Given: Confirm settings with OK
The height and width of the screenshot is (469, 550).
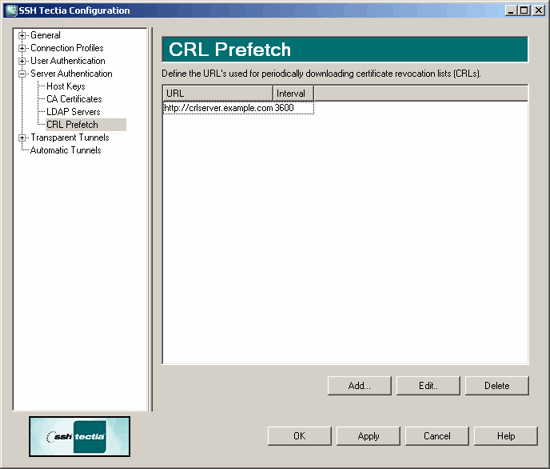Looking at the screenshot, I should click(x=299, y=436).
